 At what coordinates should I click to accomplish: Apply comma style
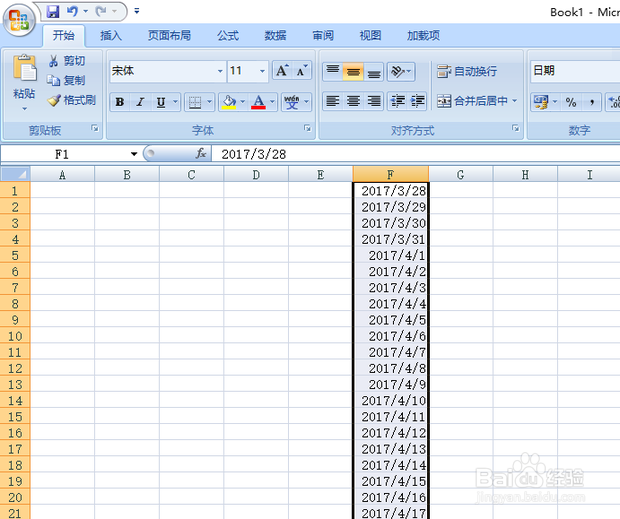click(592, 102)
